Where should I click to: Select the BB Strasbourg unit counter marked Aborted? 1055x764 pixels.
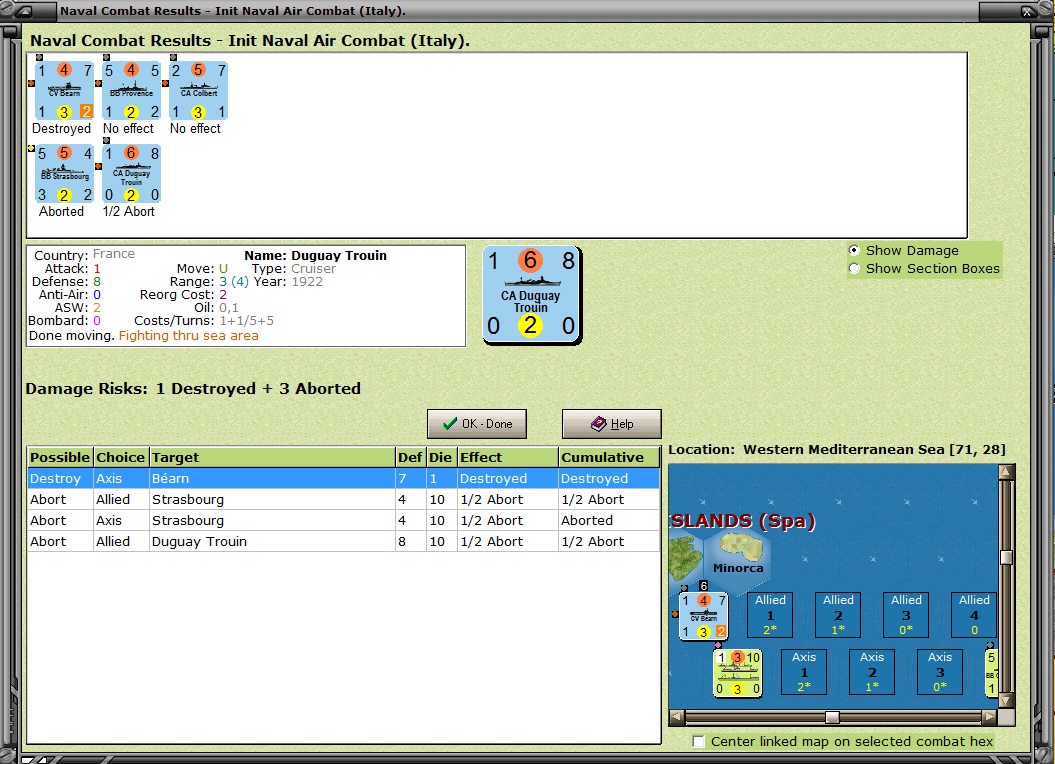64,174
